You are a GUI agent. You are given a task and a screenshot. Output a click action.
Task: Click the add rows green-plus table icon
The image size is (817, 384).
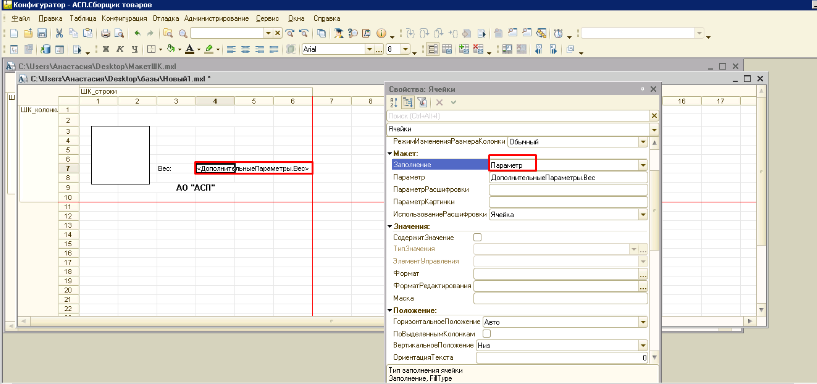pyautogui.click(x=464, y=49)
